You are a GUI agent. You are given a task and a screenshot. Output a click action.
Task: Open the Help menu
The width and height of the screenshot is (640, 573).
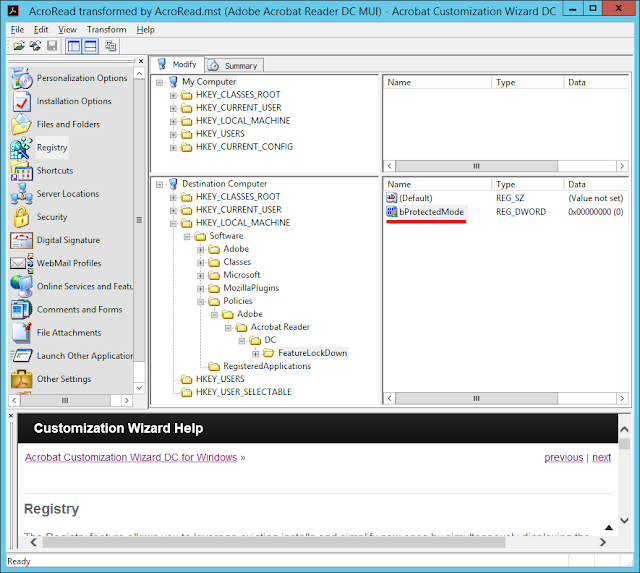(x=145, y=30)
